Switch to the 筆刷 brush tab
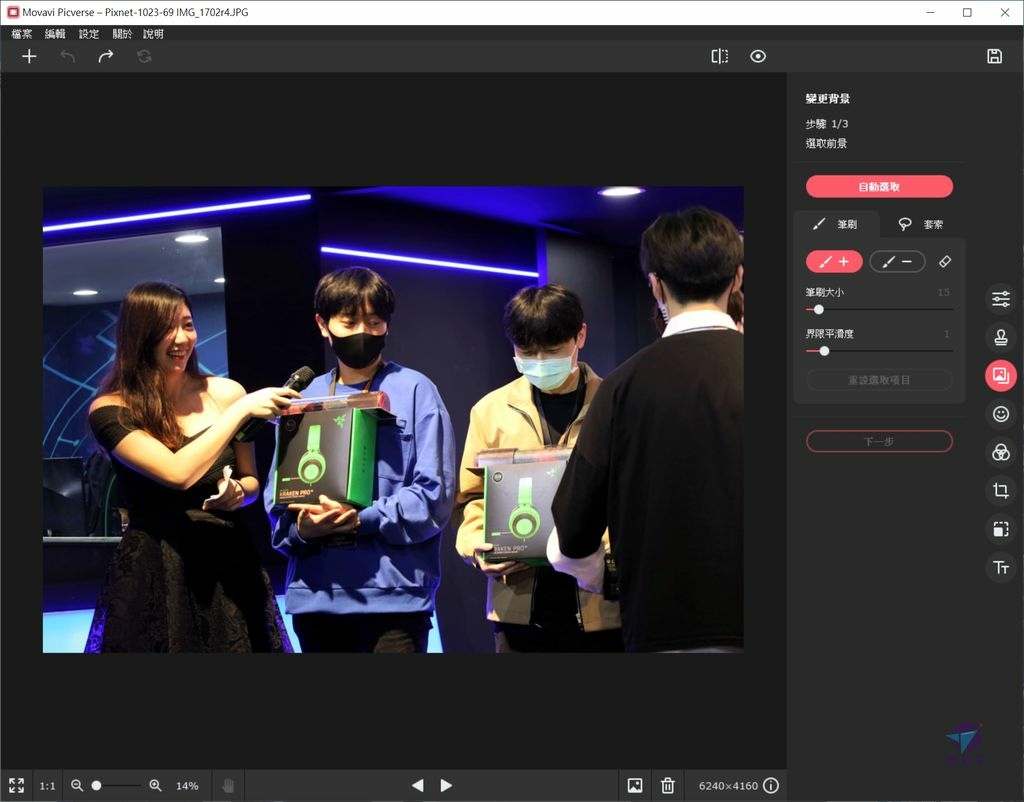This screenshot has height=802, width=1024. tap(835, 225)
